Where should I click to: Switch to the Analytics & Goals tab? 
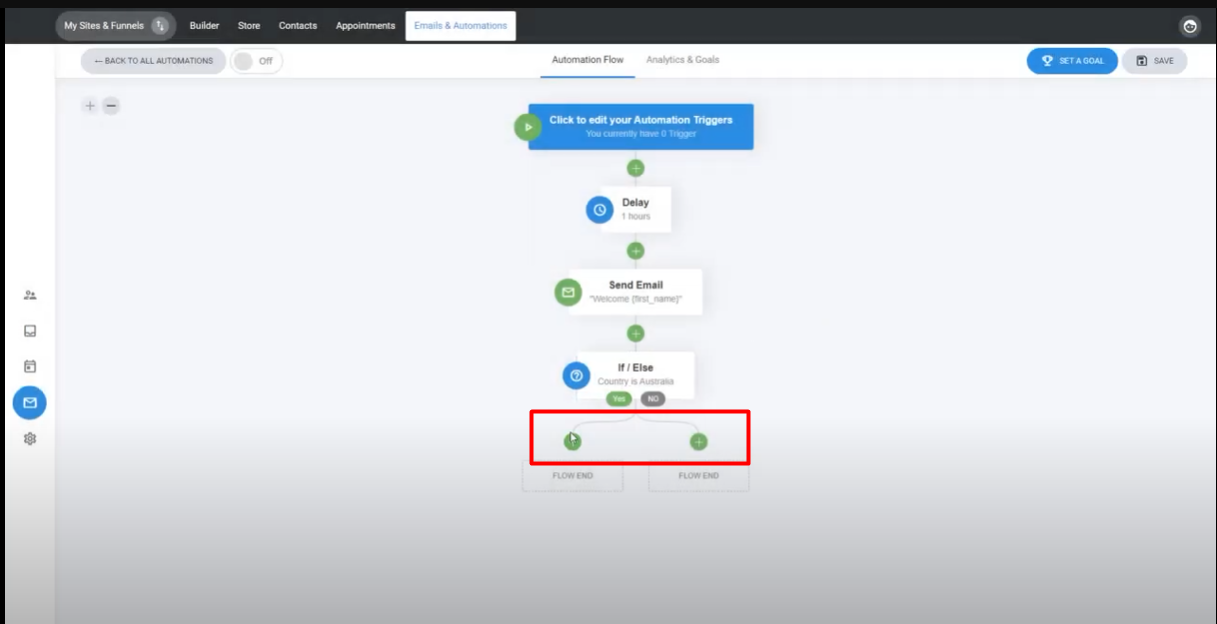[683, 60]
